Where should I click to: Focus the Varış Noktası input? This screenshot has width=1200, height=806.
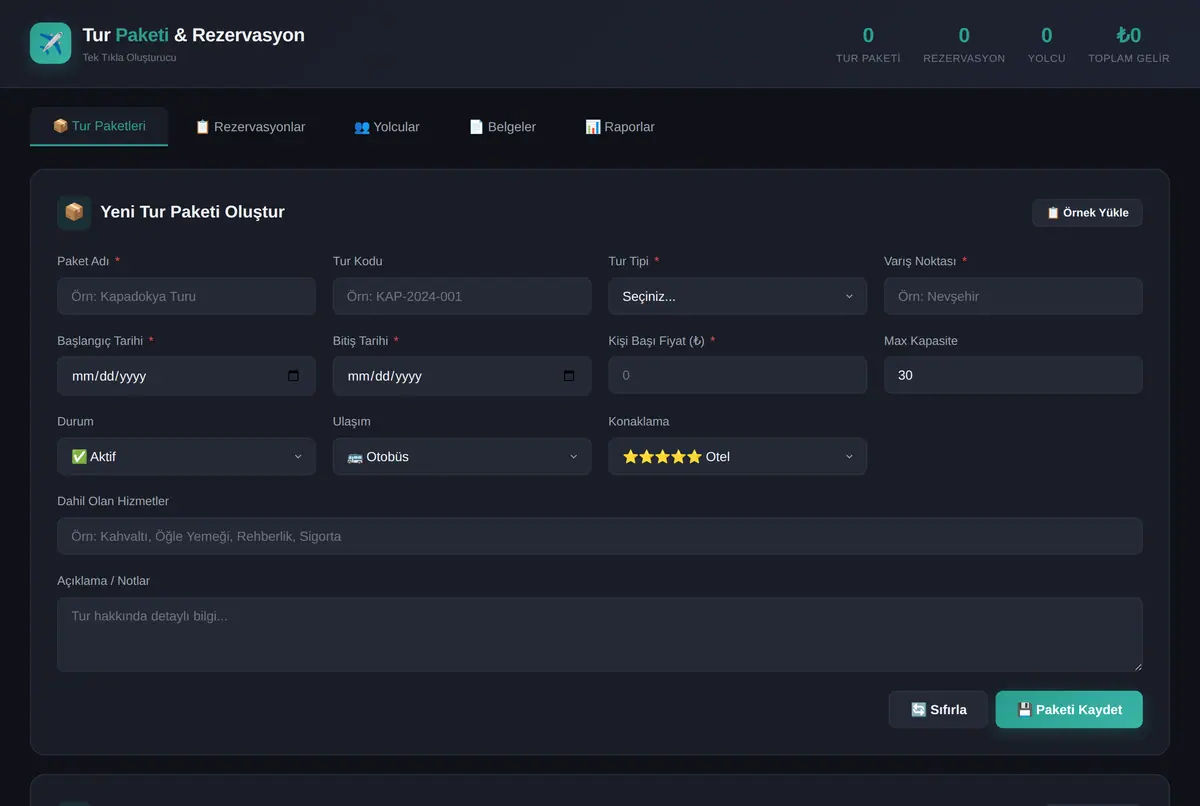point(1013,296)
